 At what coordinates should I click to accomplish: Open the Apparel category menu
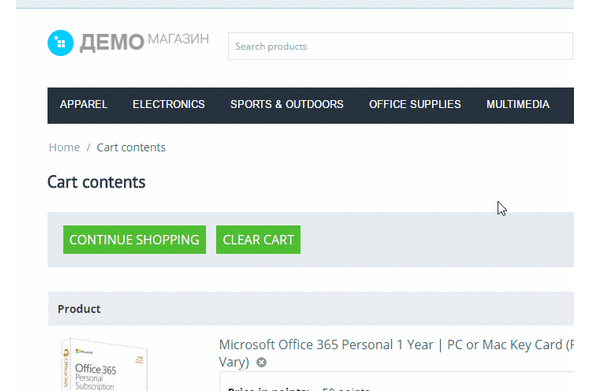click(x=84, y=104)
